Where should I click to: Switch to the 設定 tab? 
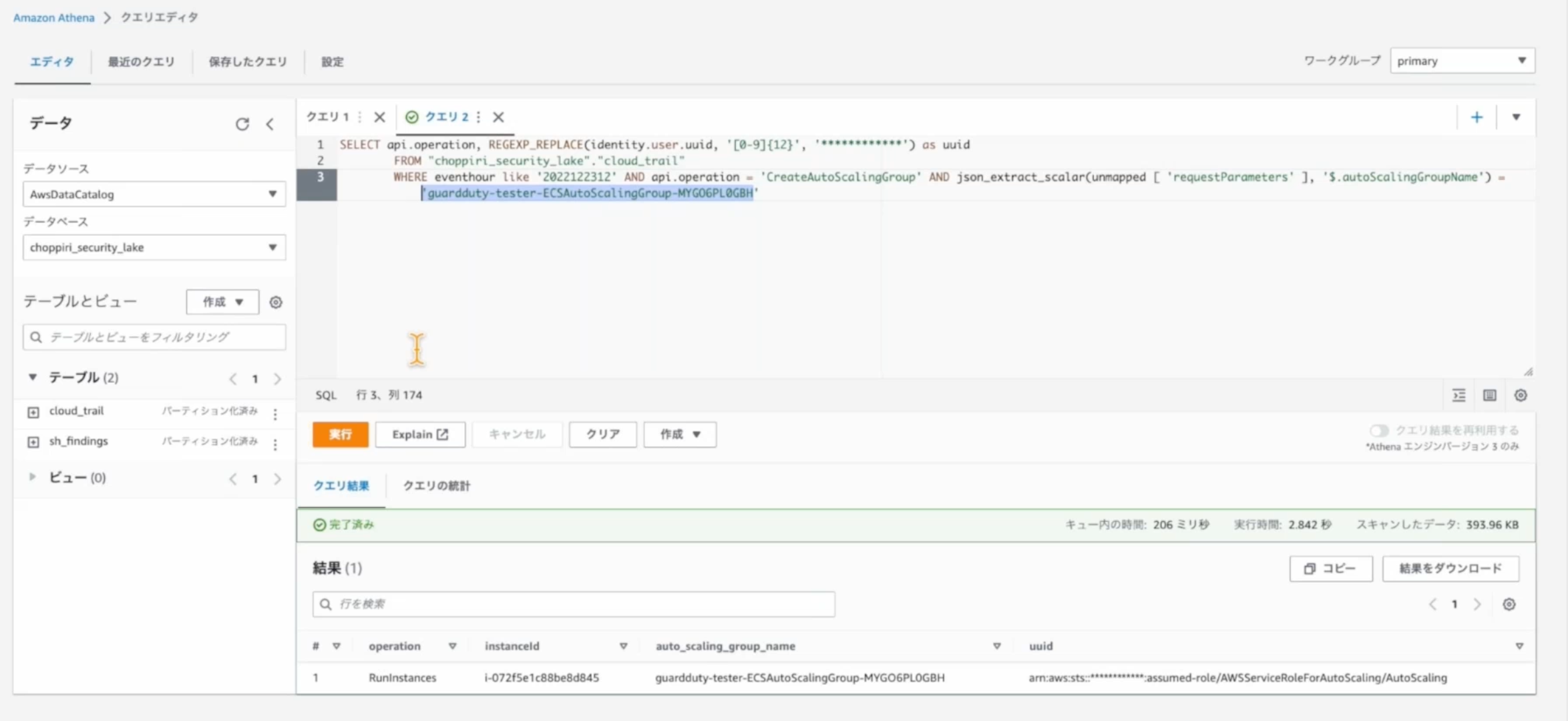click(333, 61)
